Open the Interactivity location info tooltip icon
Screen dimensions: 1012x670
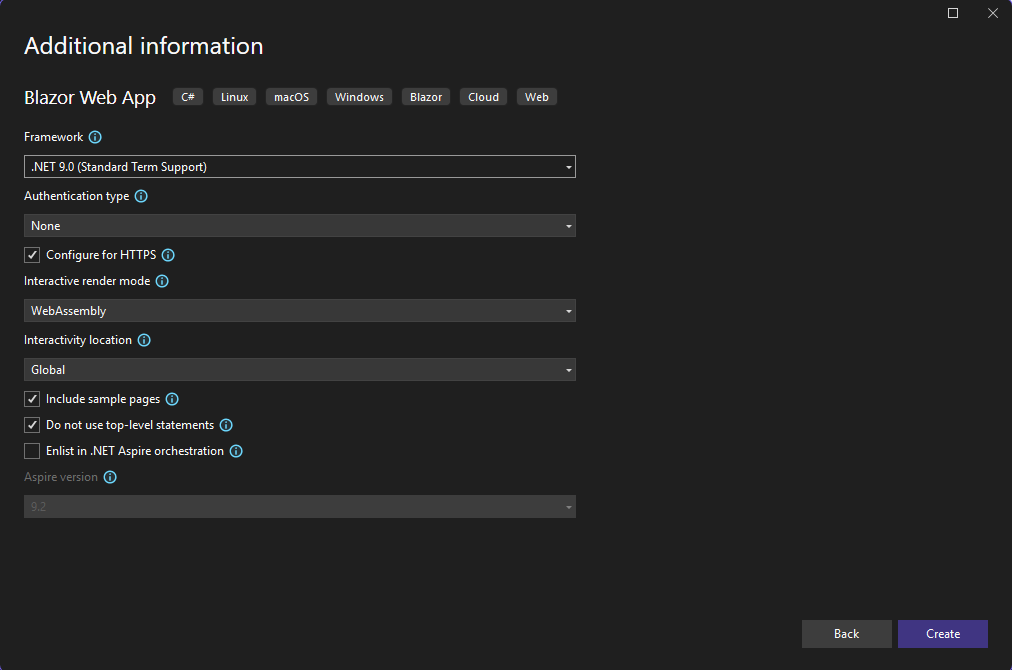[144, 340]
